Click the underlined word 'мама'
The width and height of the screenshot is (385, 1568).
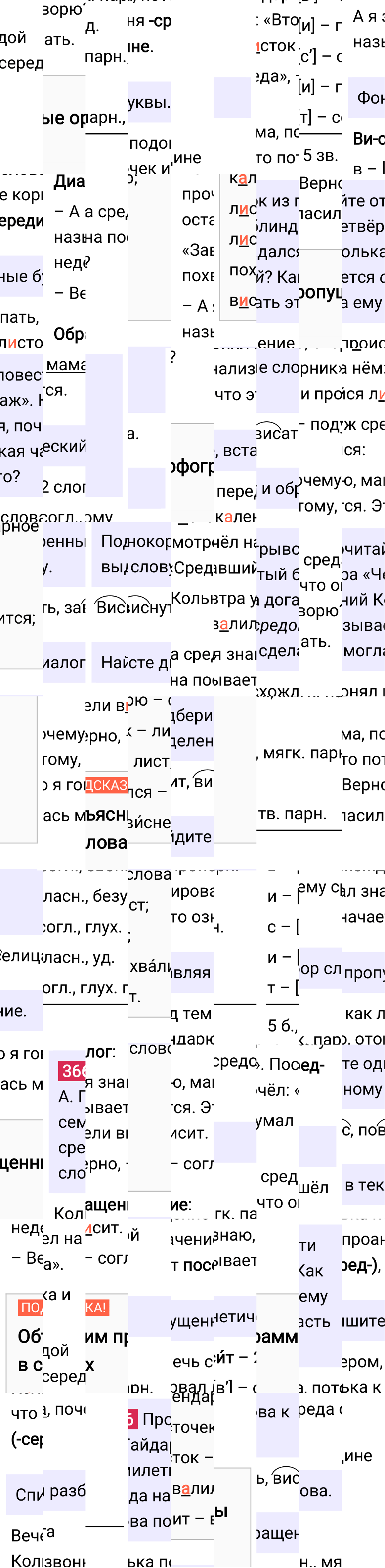[66, 365]
